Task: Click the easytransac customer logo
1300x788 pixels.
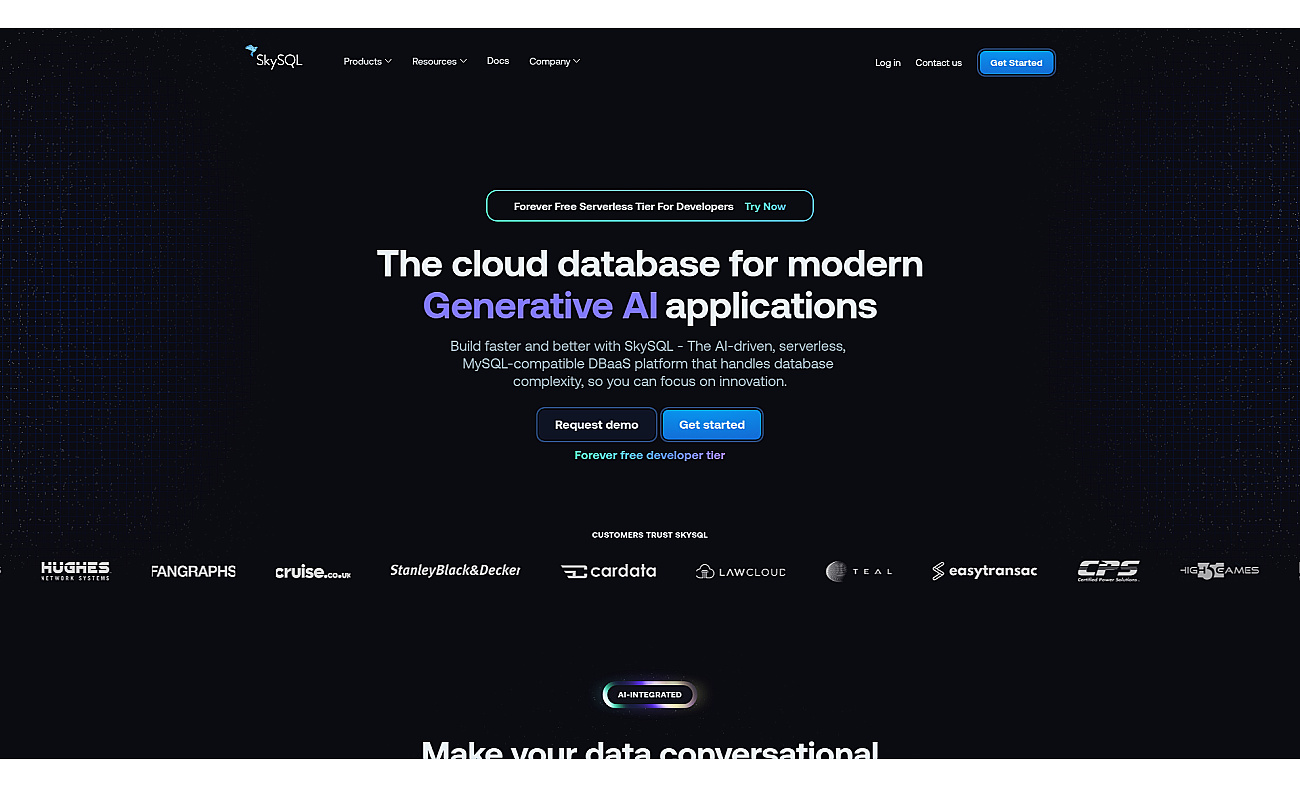Action: [x=984, y=571]
